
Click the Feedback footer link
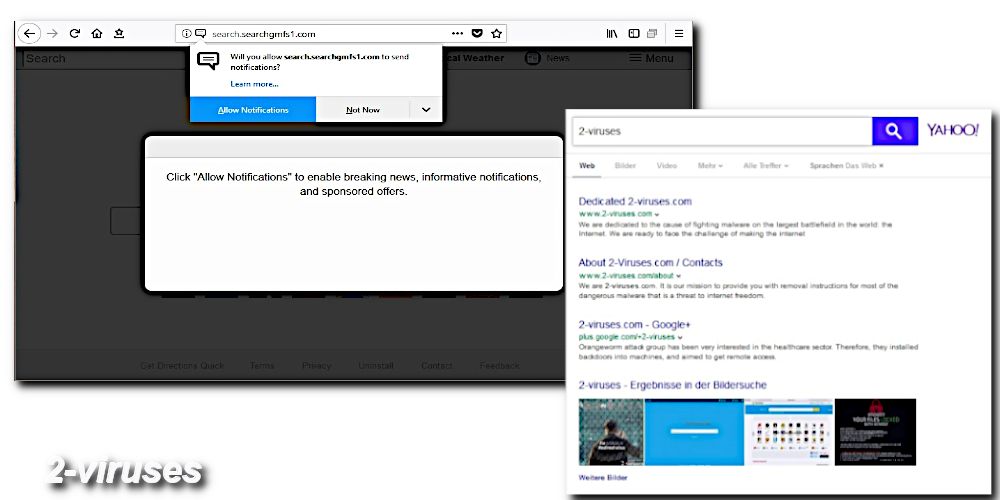(x=500, y=365)
